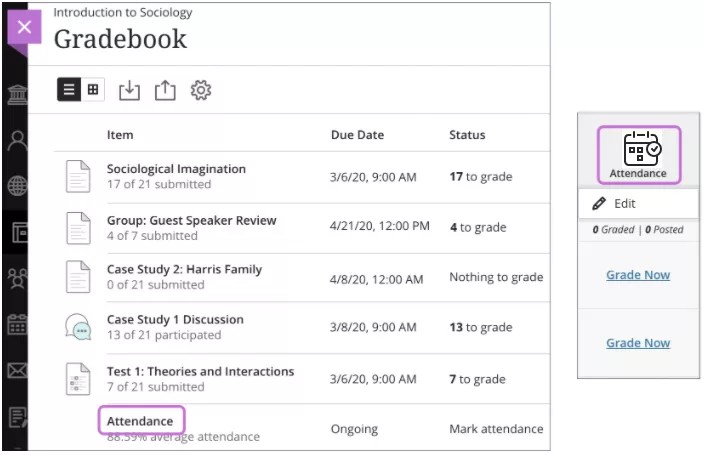Click the Case Study 1 Discussion icon

tap(78, 327)
